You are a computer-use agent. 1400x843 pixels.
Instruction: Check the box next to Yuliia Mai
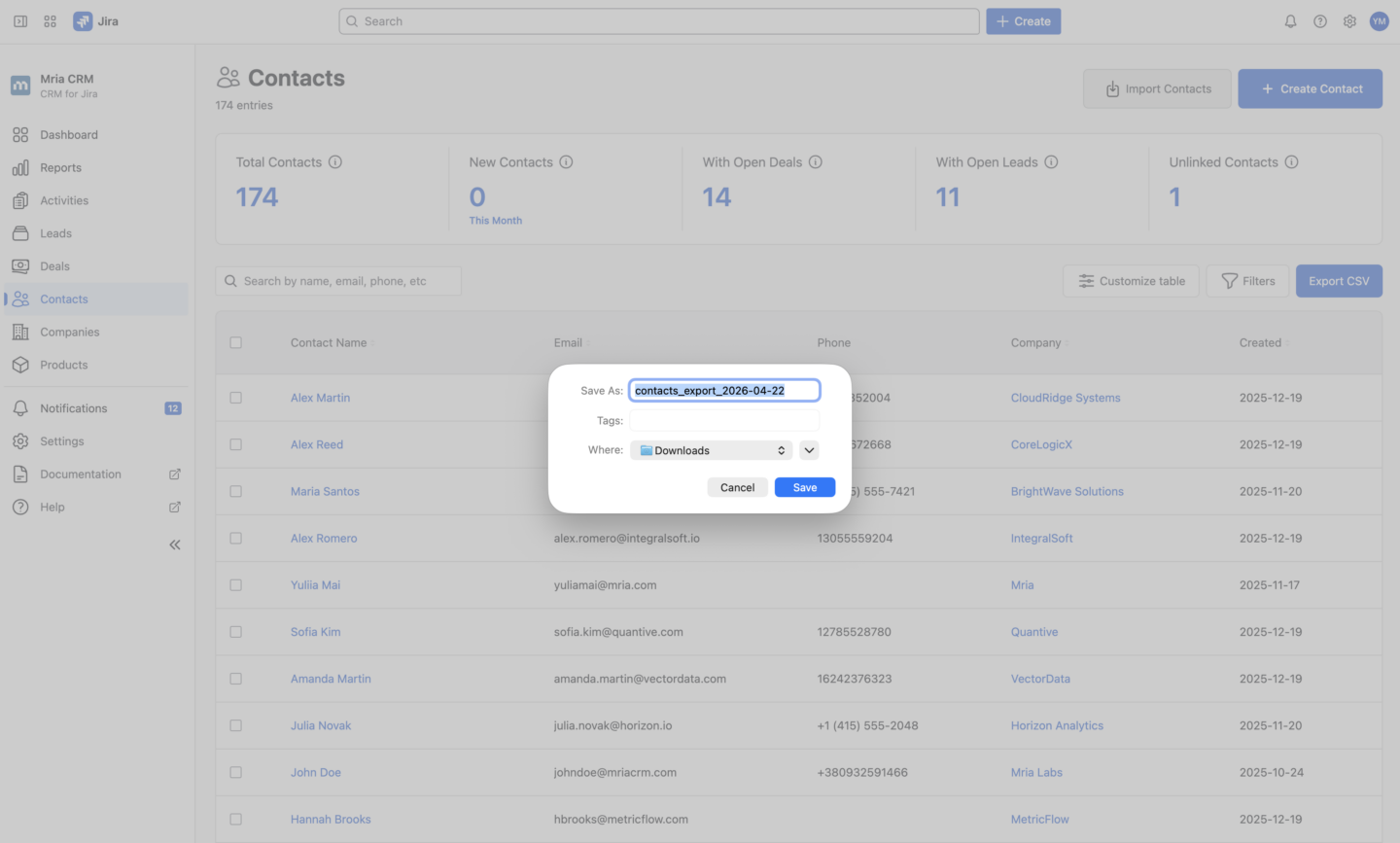pyautogui.click(x=236, y=584)
